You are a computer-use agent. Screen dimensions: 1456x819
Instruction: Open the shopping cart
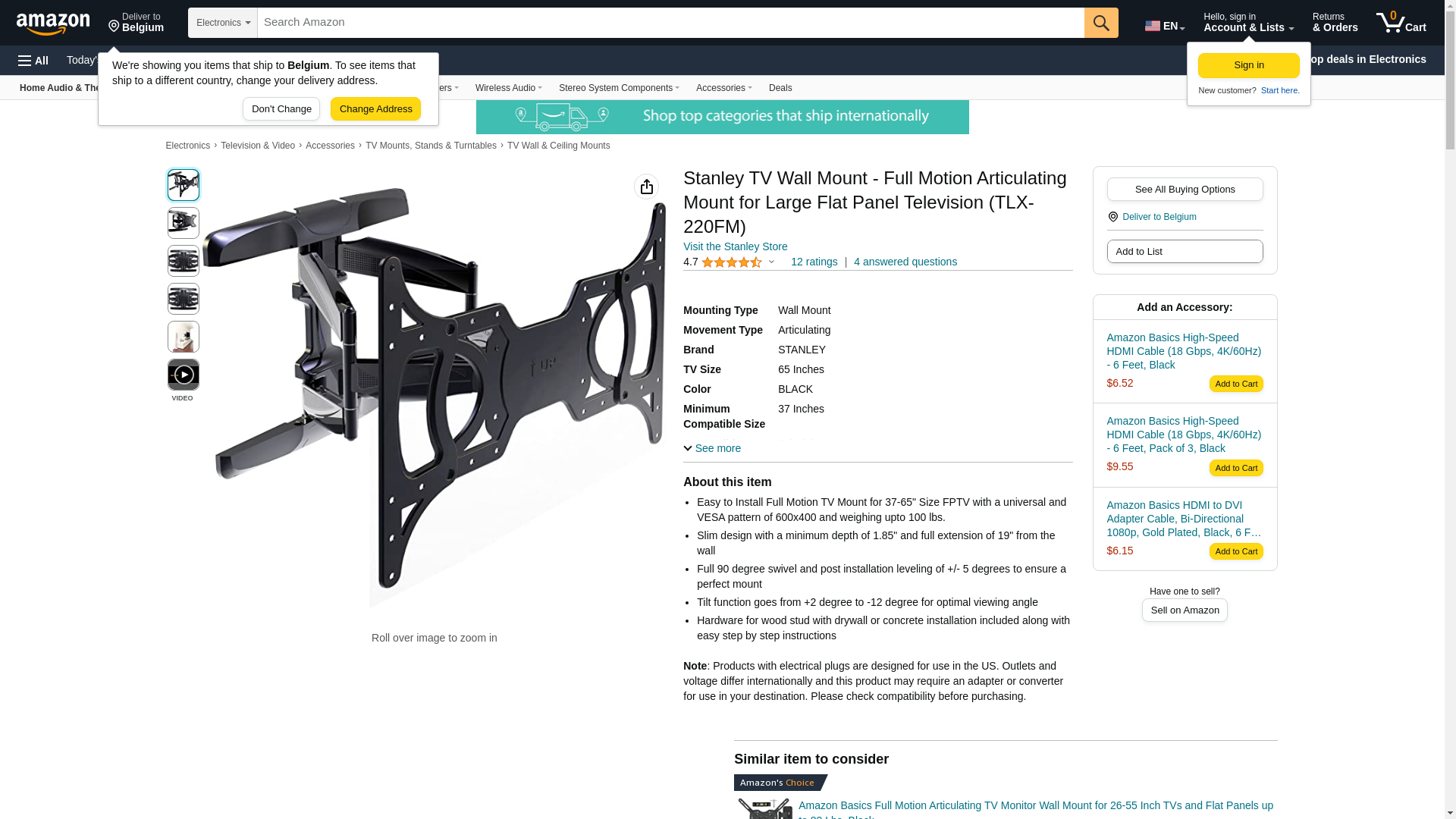tap(1401, 23)
